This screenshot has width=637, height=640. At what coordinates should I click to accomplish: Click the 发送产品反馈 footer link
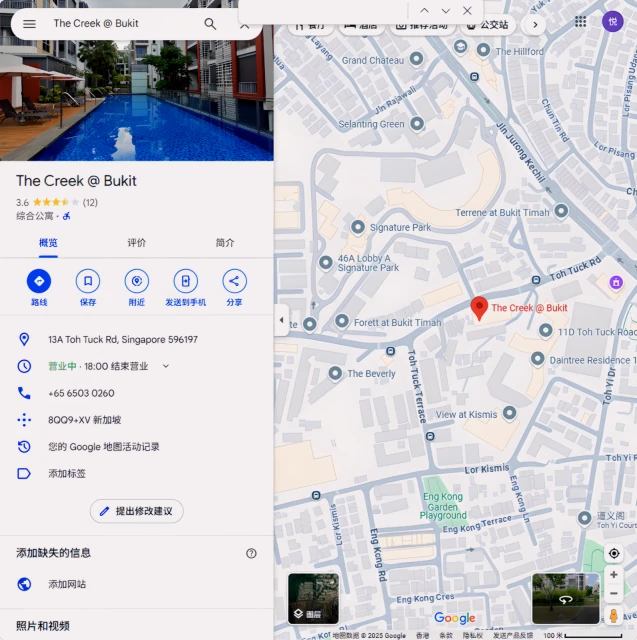(513, 636)
